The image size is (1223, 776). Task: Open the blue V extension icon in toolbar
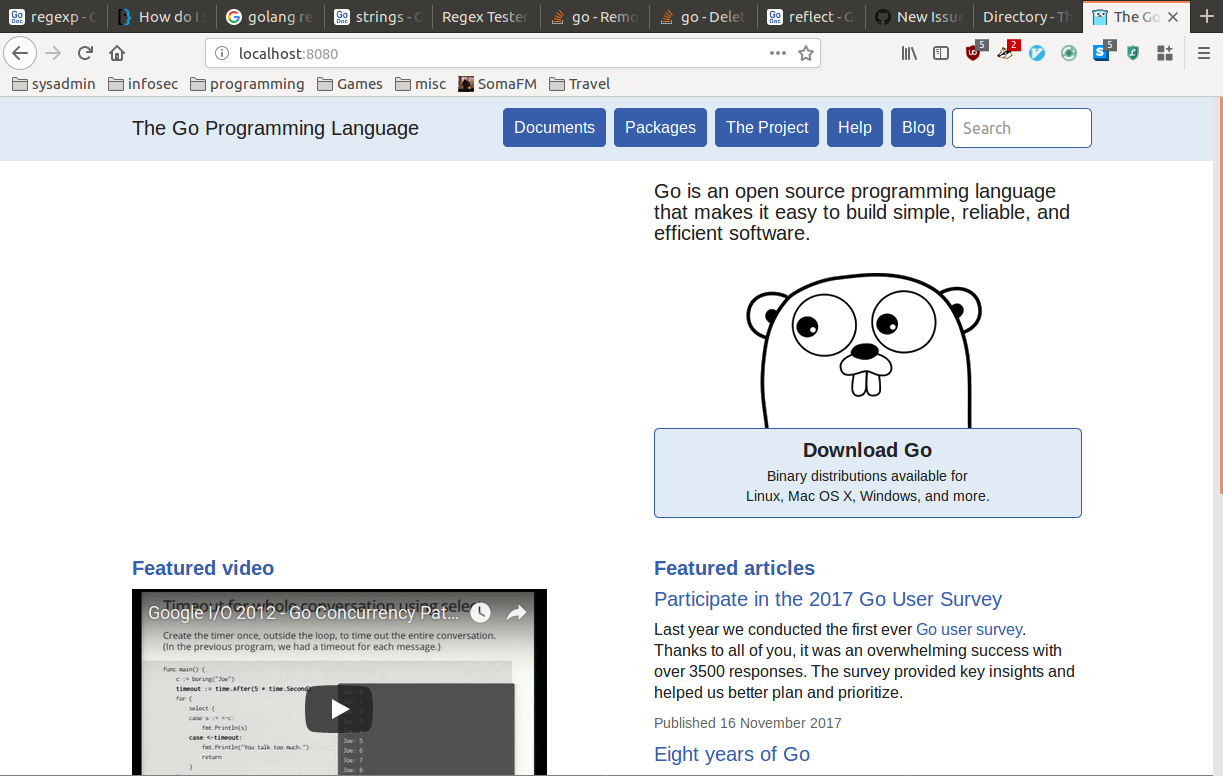tap(1036, 52)
